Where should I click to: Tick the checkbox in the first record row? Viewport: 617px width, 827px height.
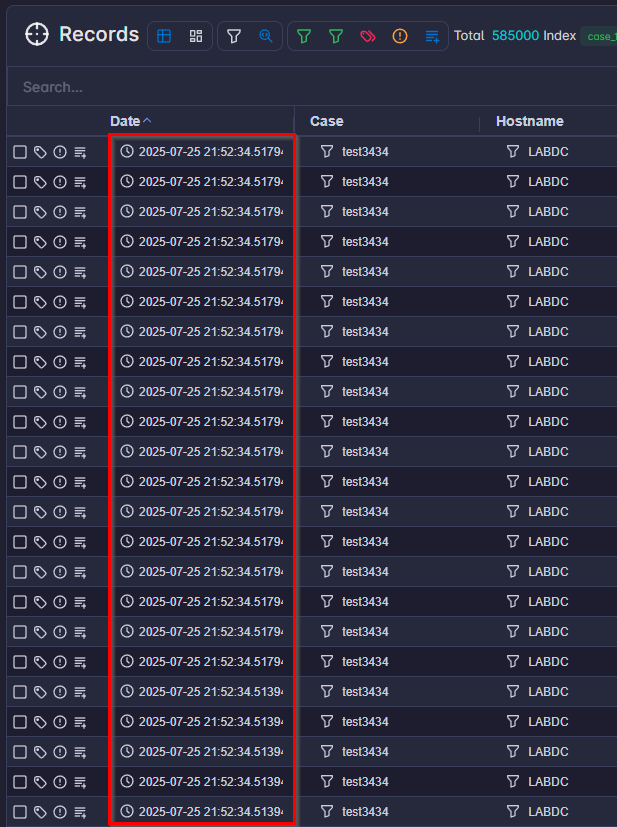point(20,152)
